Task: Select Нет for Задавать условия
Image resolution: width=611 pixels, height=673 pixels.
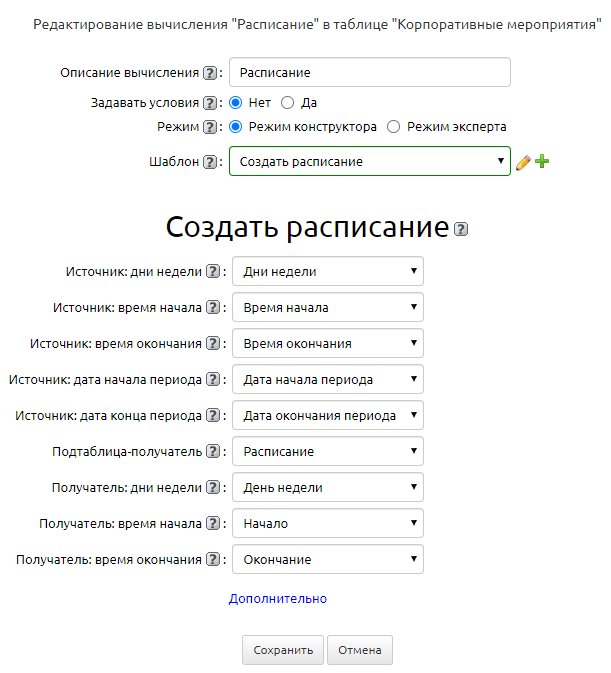Action: 236,103
